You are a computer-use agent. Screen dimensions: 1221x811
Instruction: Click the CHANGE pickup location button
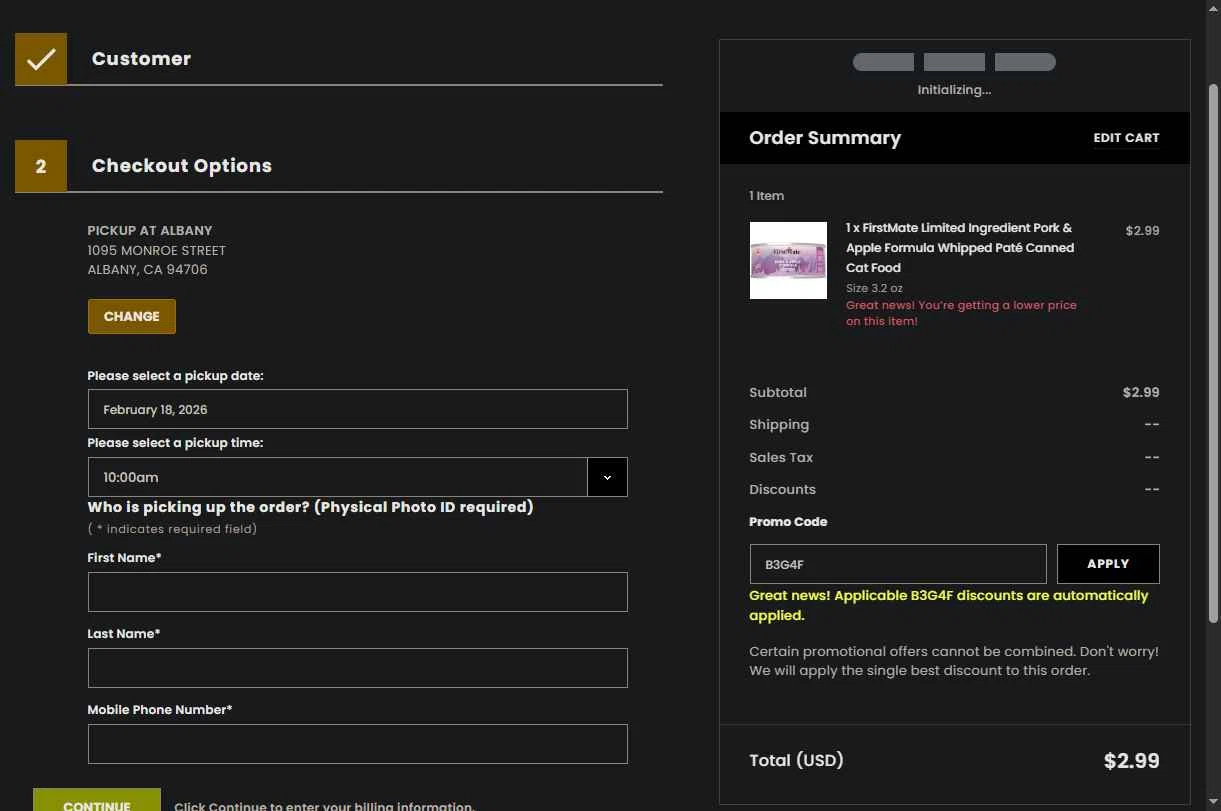[132, 316]
